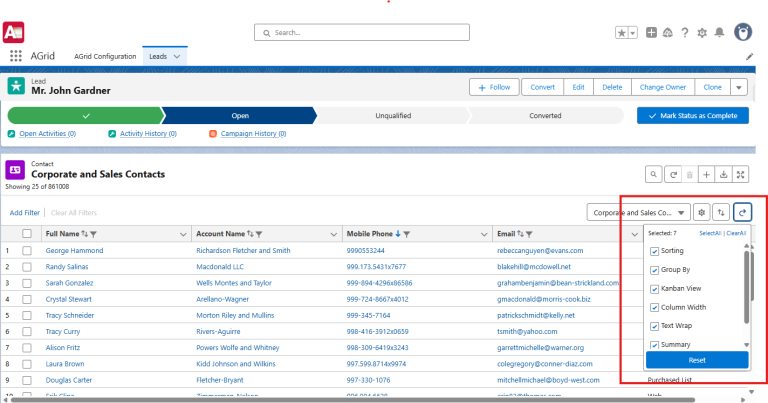The width and height of the screenshot is (768, 403).
Task: Uncheck the Summary option
Action: 654,345
